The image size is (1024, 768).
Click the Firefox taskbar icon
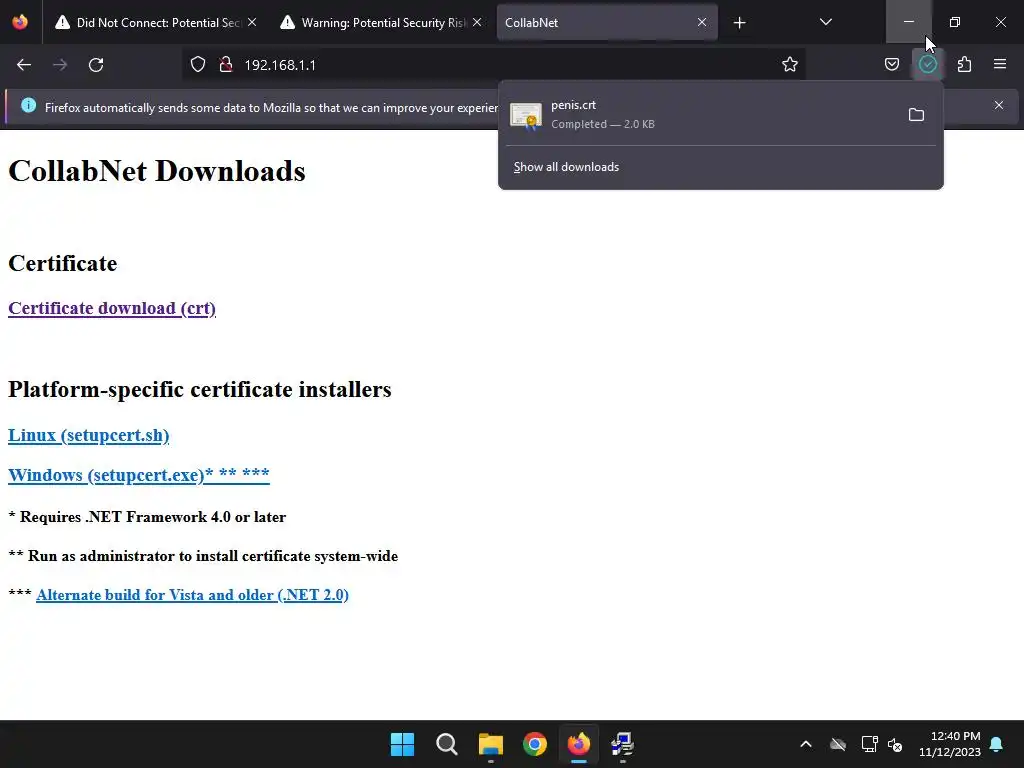click(x=579, y=744)
